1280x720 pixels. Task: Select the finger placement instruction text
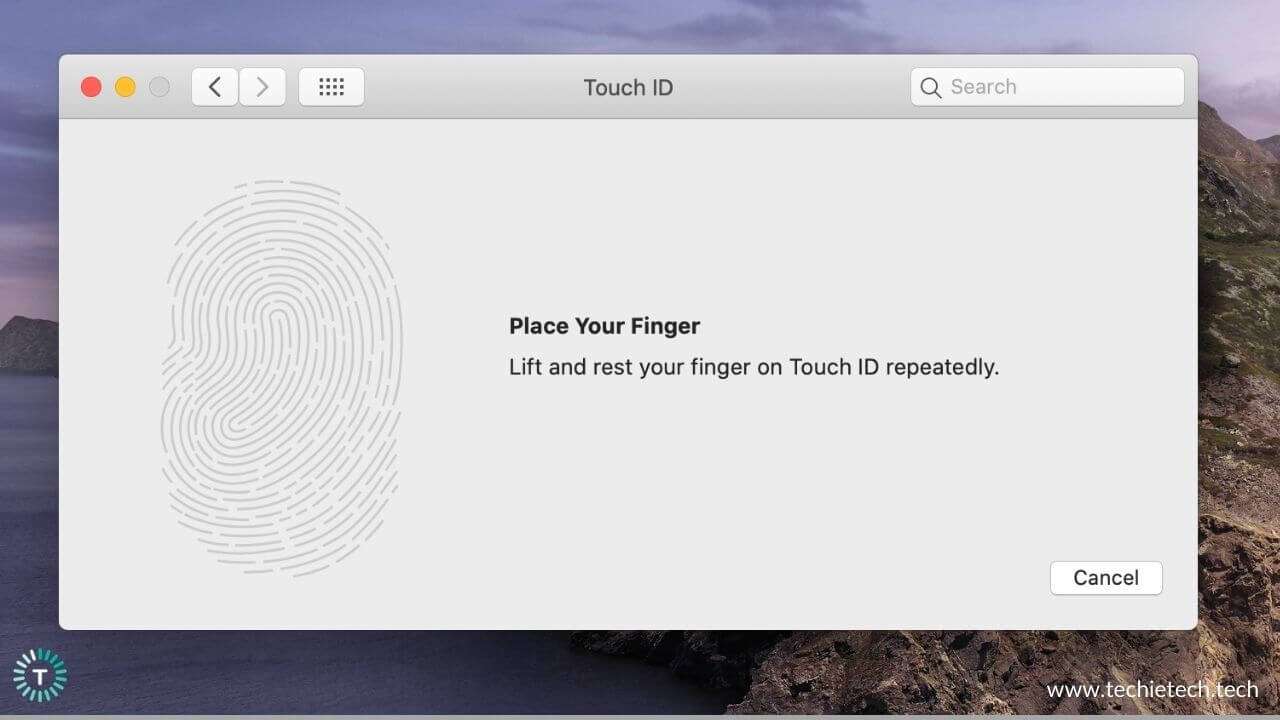(x=753, y=367)
